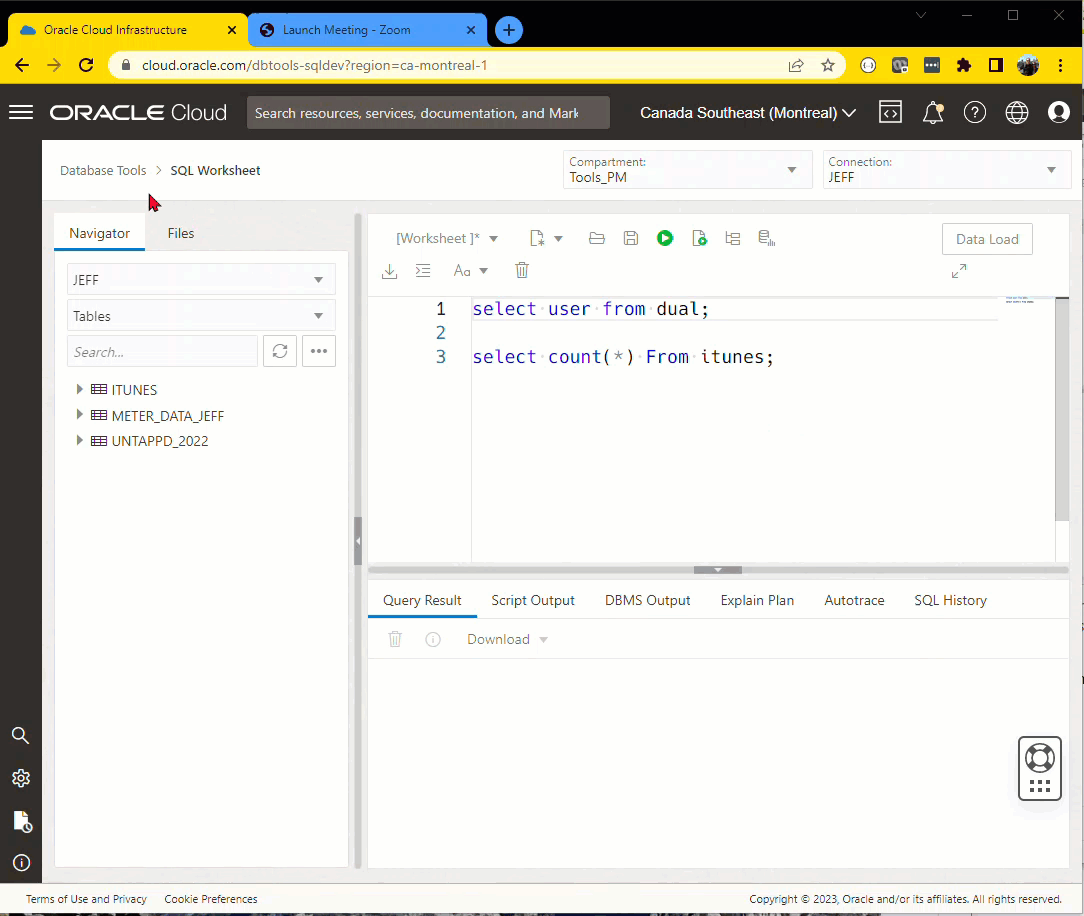Open the Download results dropdown
This screenshot has width=1084, height=916.
point(507,639)
